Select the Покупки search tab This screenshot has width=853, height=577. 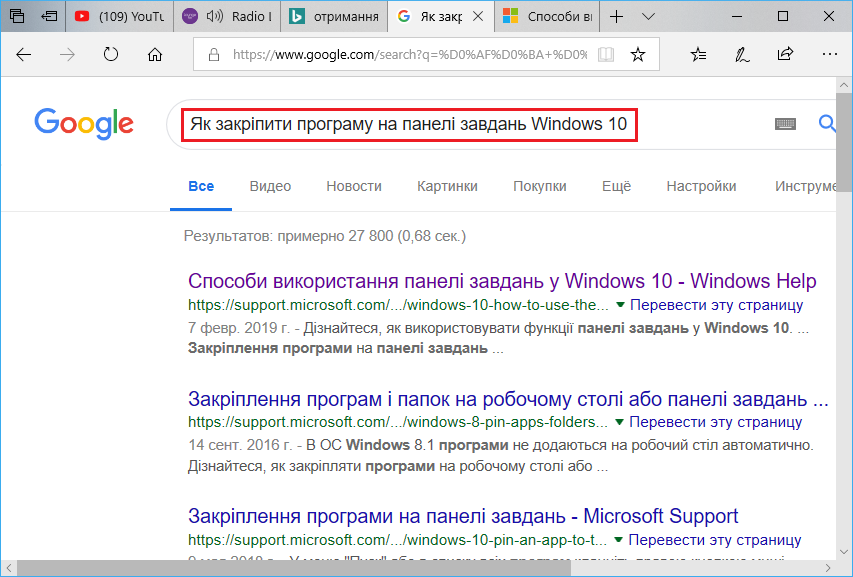coord(540,186)
